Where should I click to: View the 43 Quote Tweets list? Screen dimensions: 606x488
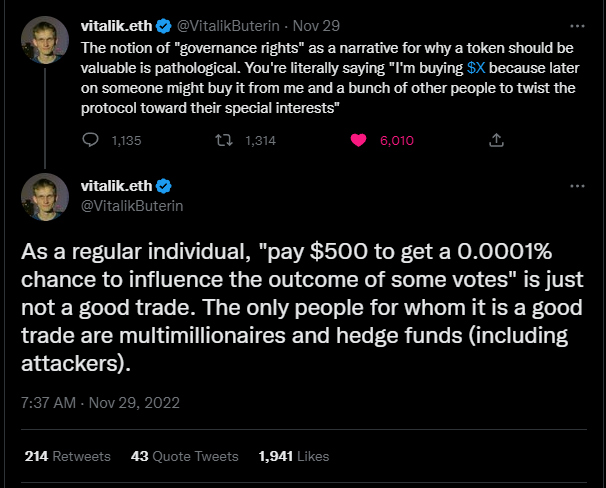pyautogui.click(x=185, y=456)
